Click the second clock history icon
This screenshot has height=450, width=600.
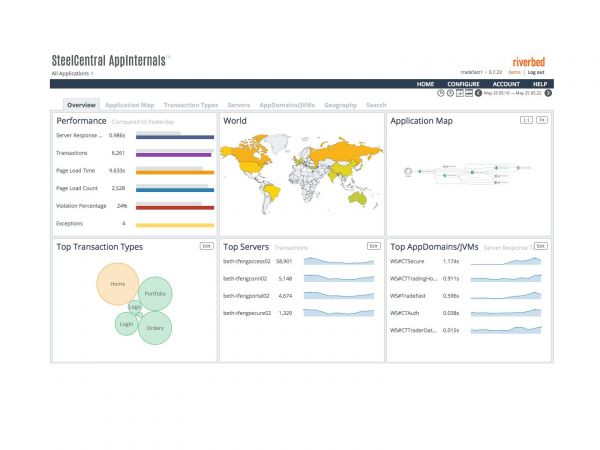450,93
